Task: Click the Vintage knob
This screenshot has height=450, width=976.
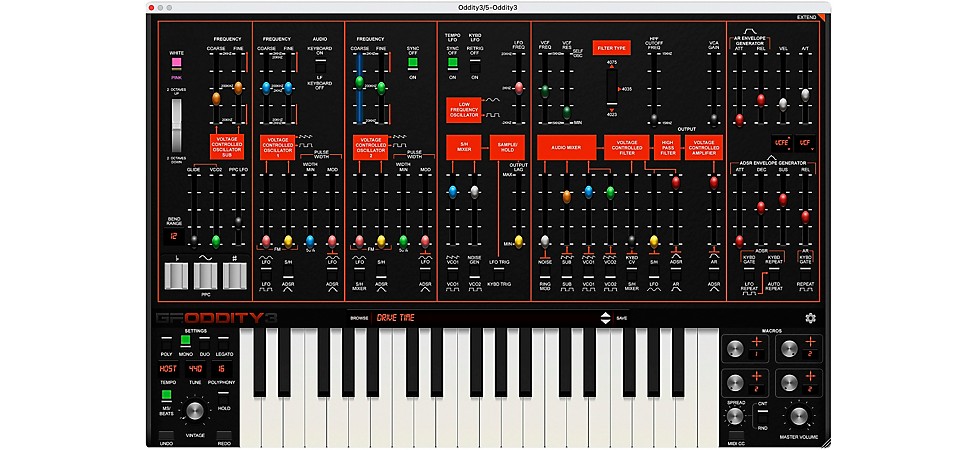Action: pyautogui.click(x=195, y=410)
